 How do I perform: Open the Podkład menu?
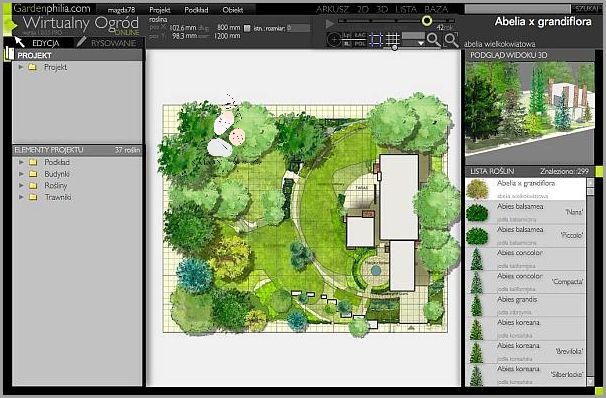196,10
